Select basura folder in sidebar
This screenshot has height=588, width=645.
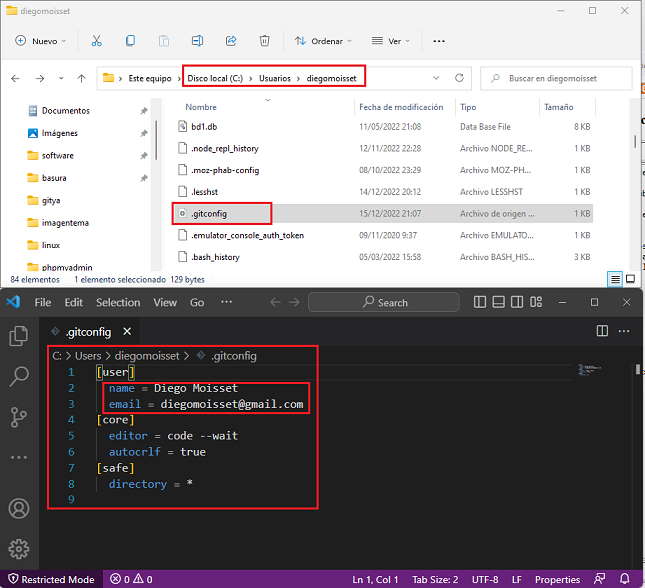(x=54, y=178)
